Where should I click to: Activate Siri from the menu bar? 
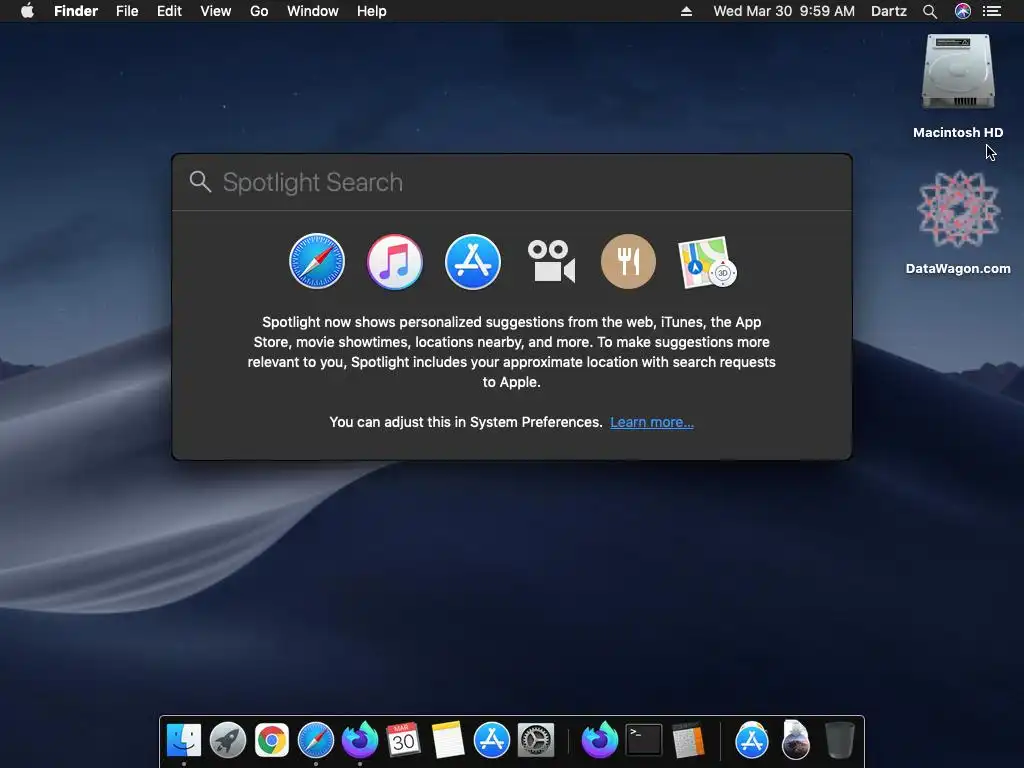click(963, 11)
